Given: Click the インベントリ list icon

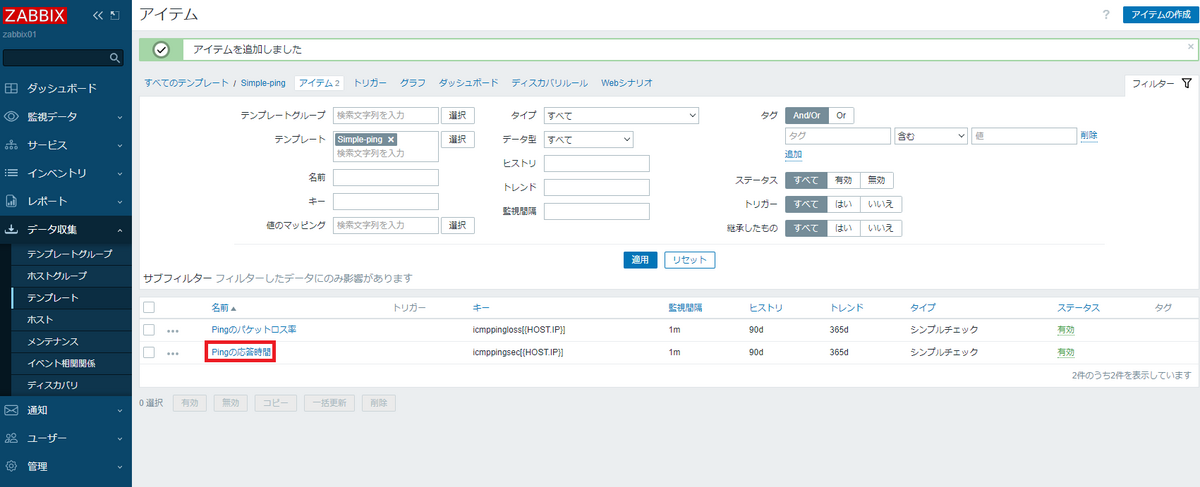Looking at the screenshot, I should tap(12, 173).
